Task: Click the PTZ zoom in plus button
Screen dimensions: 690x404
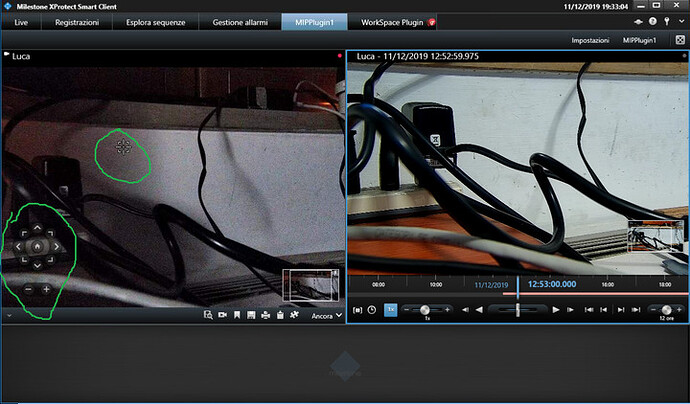Action: tap(46, 288)
